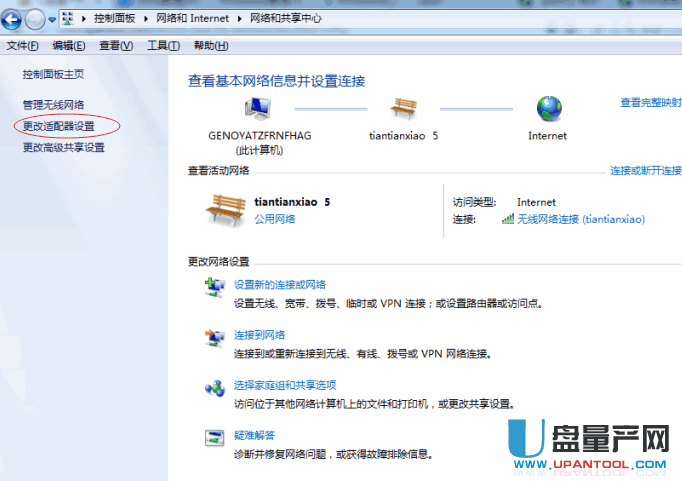Click the connect to network icon
Screen dimensions: 682x481
(214, 339)
